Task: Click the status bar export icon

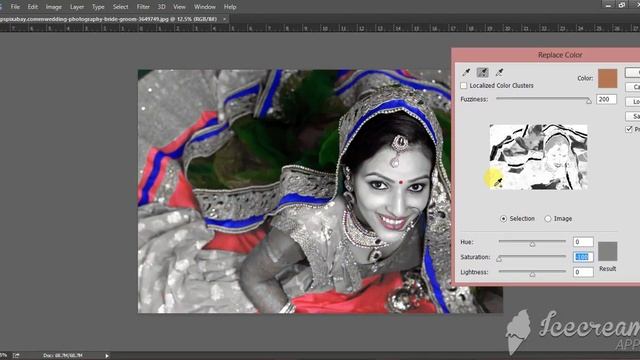Action: [16, 356]
